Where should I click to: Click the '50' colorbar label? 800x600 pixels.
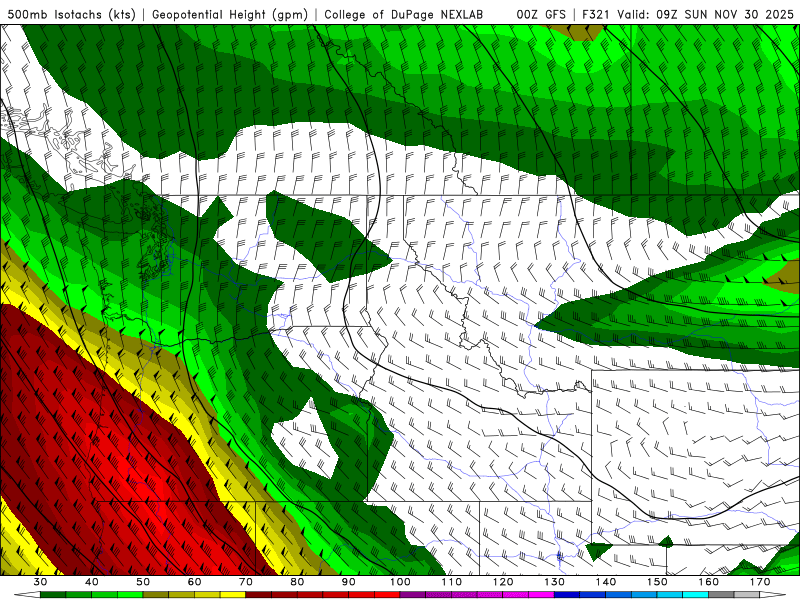tap(143, 582)
